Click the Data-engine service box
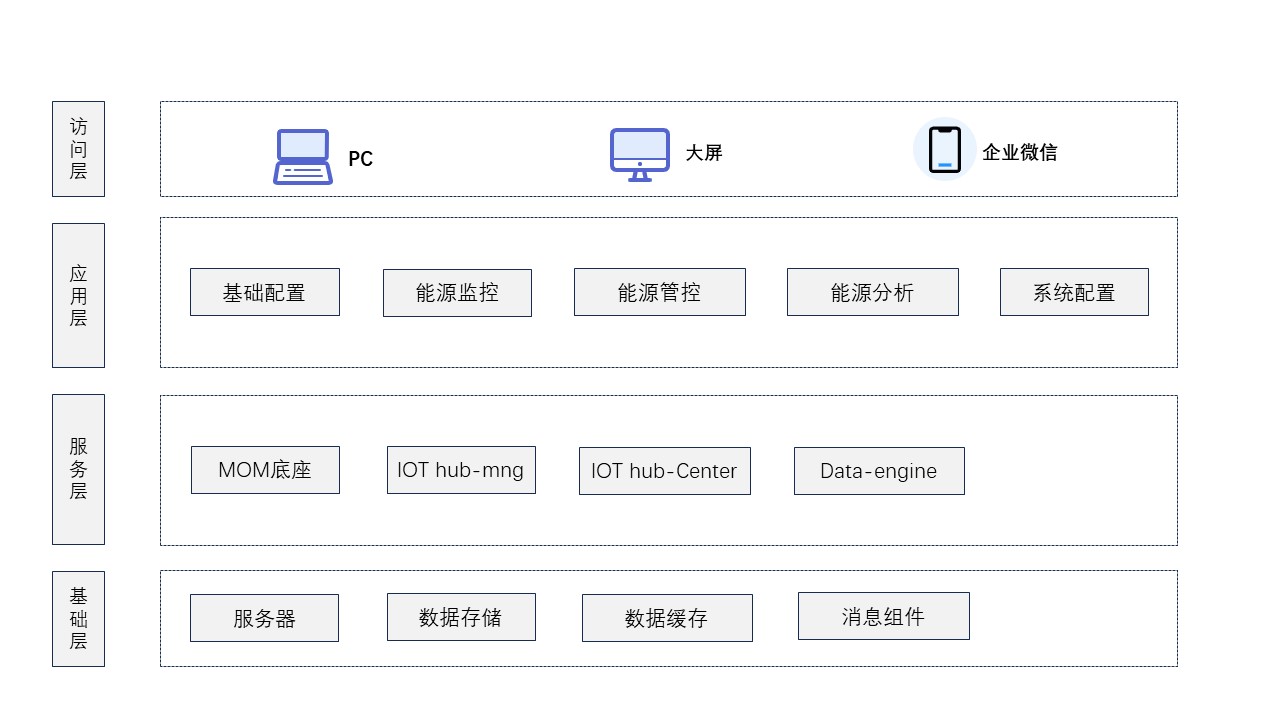Image resolution: width=1280 pixels, height=720 pixels. 879,471
